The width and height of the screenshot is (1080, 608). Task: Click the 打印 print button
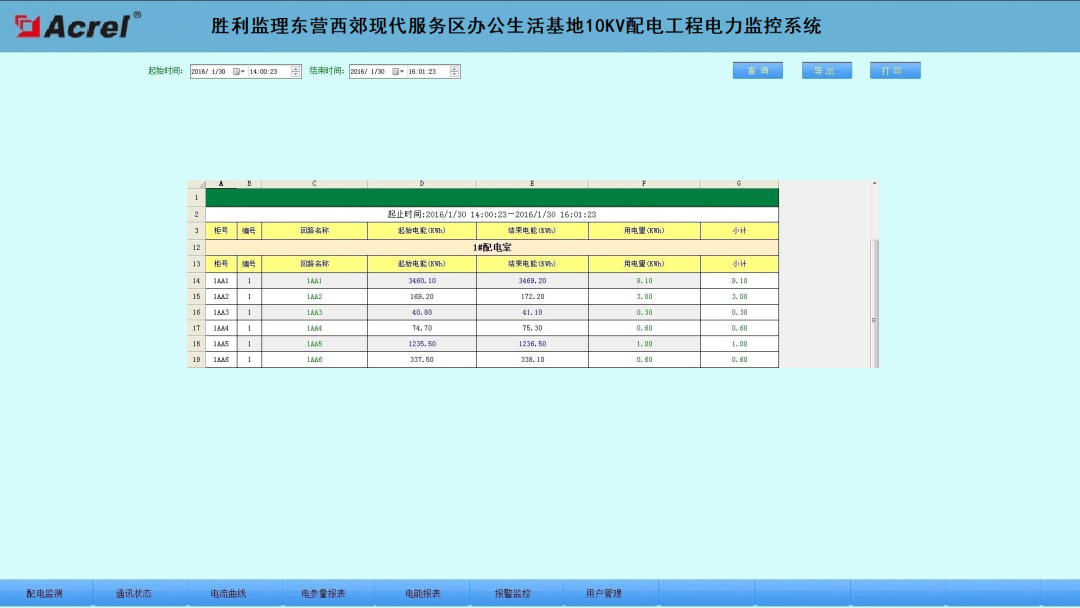click(895, 70)
